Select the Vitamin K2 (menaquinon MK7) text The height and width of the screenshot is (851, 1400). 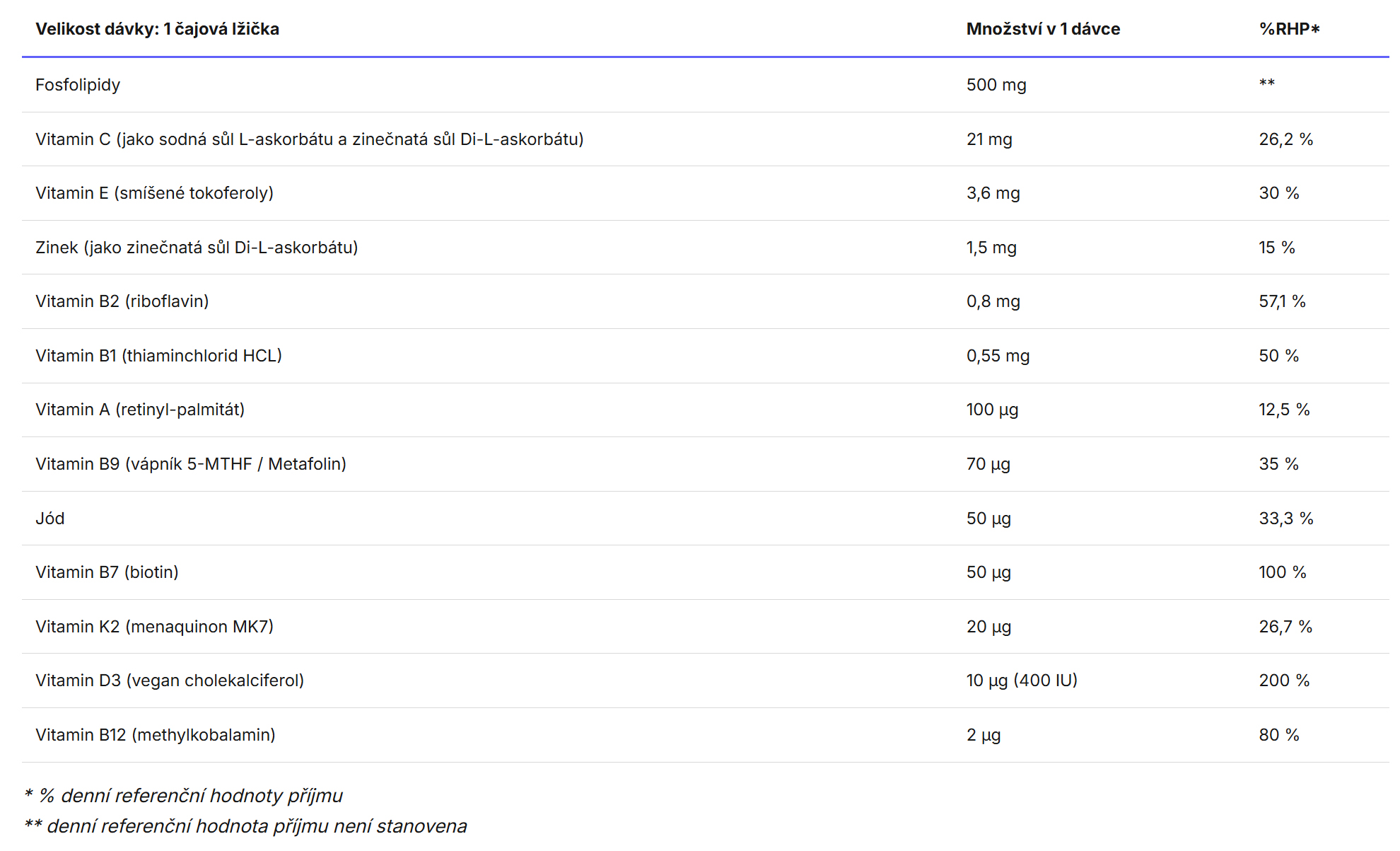154,627
